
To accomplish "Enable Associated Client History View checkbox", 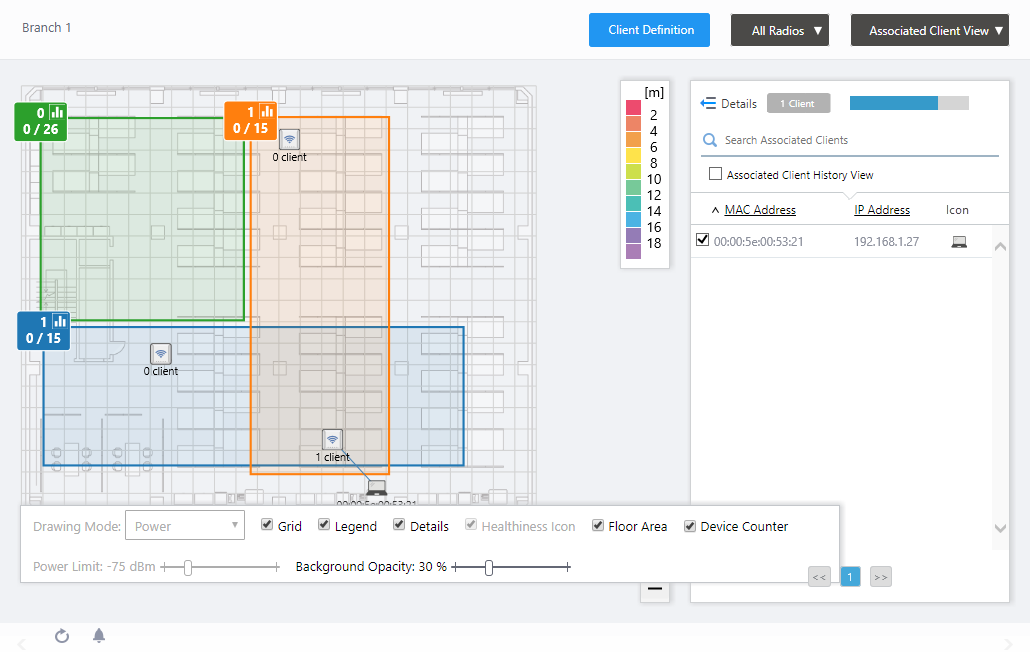I will point(715,174).
